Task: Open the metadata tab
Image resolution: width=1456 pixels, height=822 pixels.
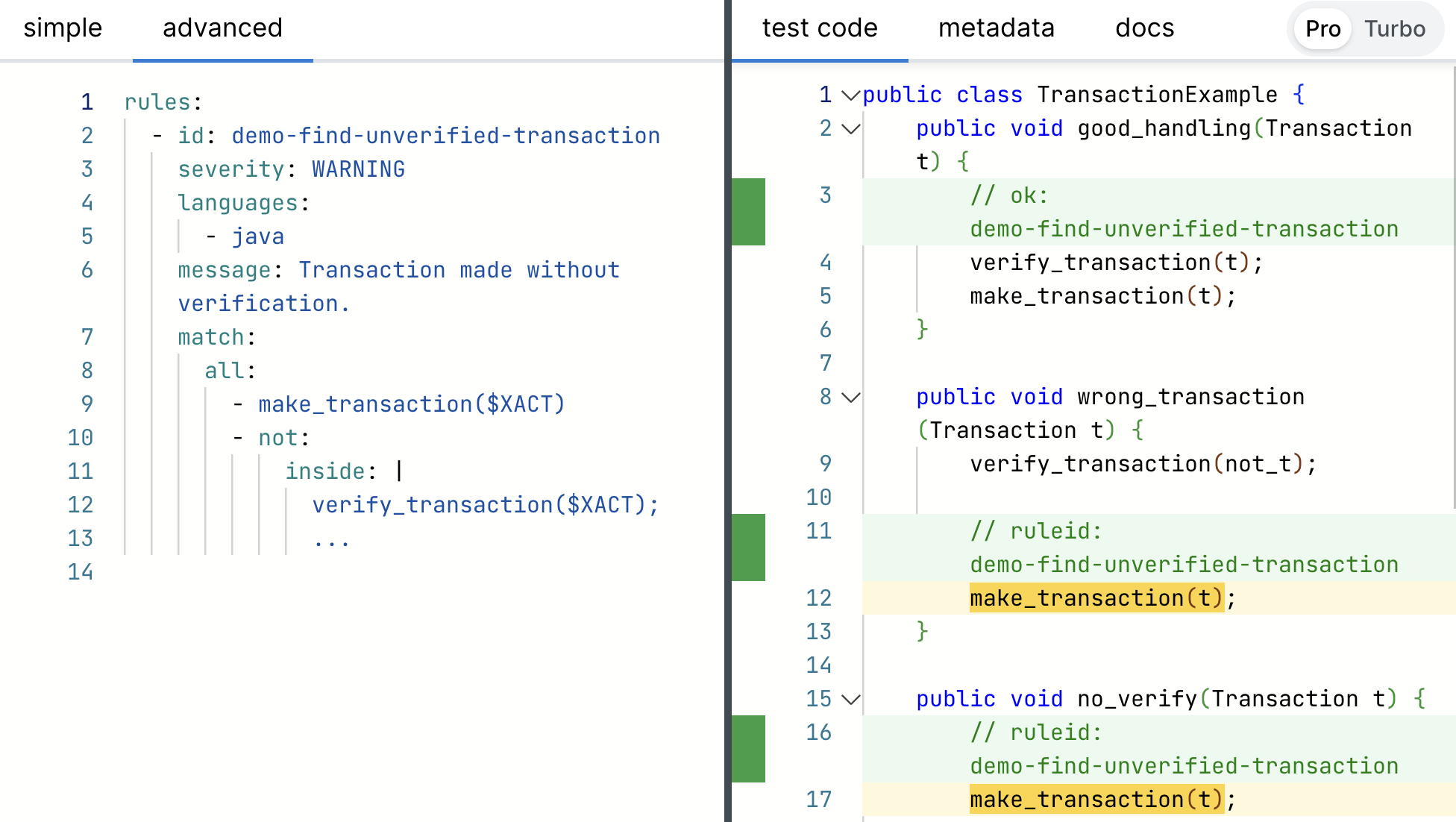Action: [997, 28]
